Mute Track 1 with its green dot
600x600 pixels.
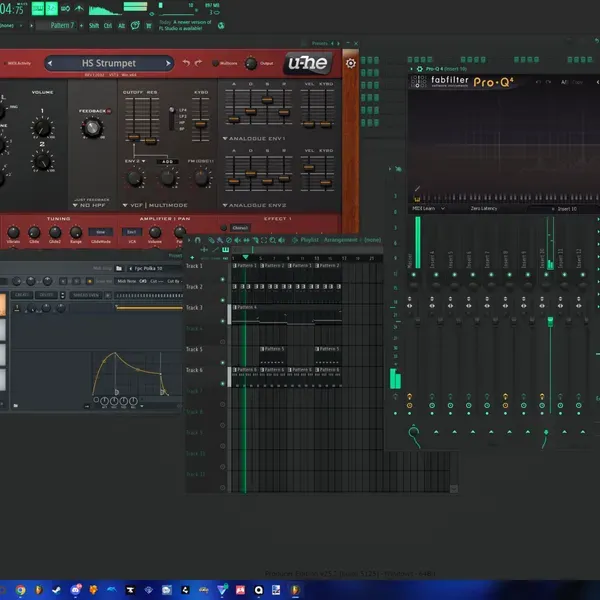223,280
